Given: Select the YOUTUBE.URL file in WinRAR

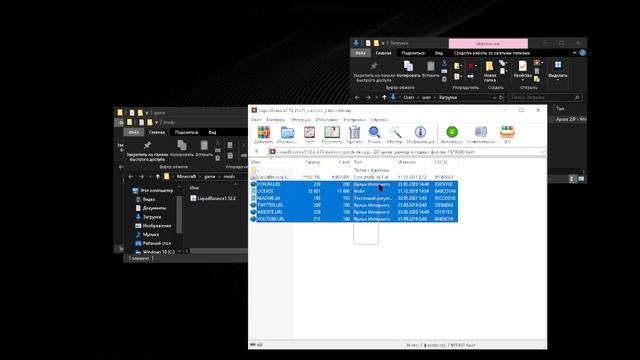Looking at the screenshot, I should pos(353,219).
